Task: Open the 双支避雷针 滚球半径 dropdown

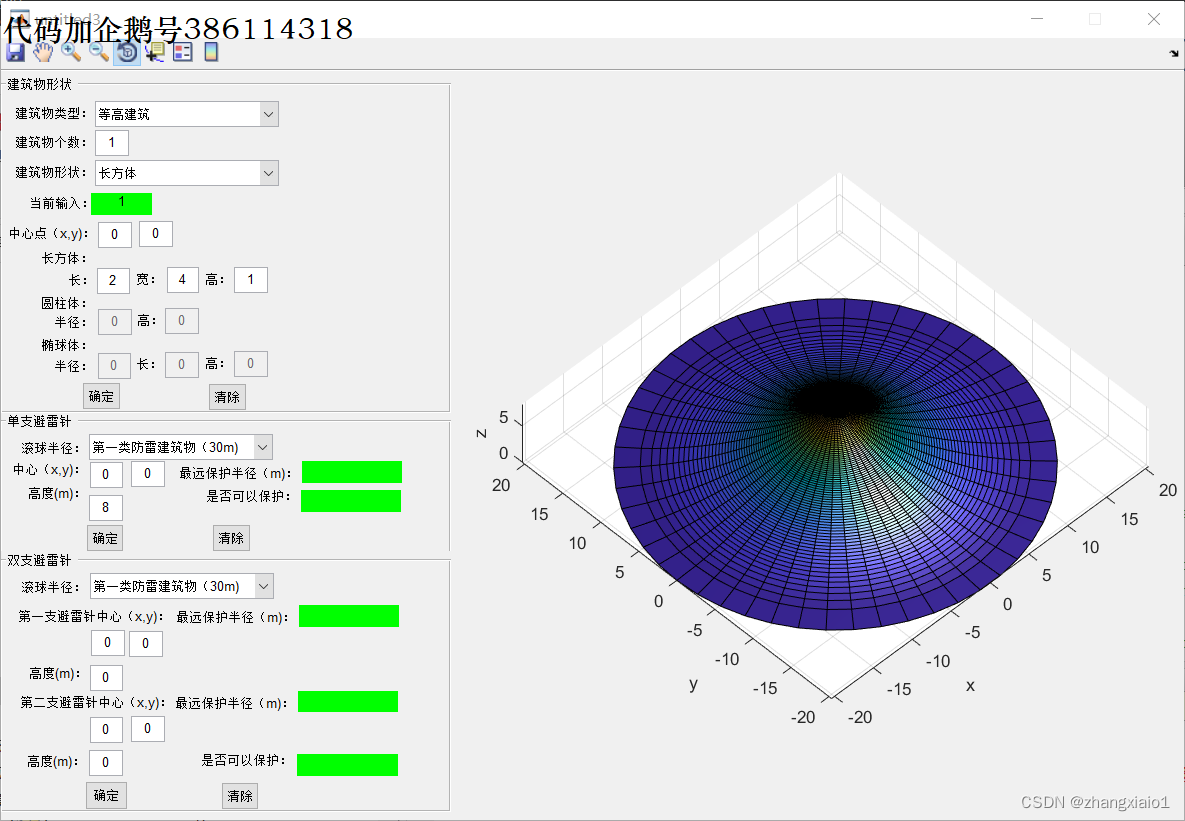Action: [x=181, y=587]
